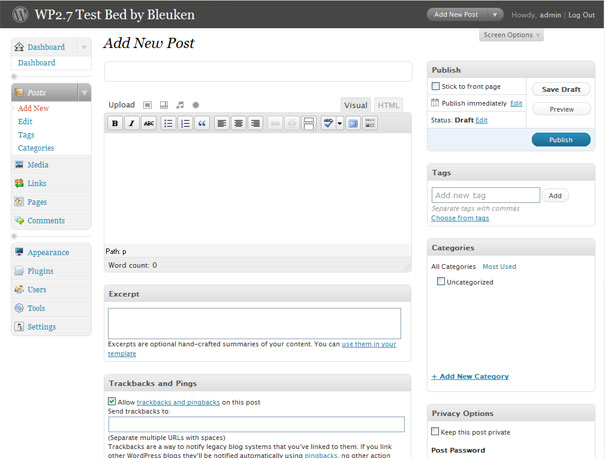
Task: Toggle the spellchecker icon
Action: click(328, 123)
